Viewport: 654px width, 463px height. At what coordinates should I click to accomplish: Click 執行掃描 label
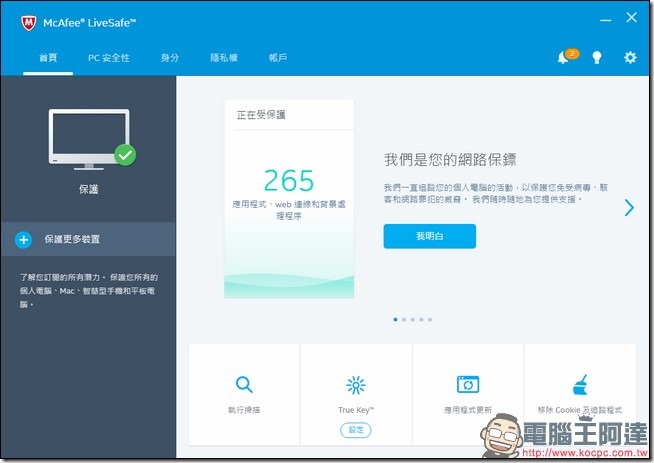(244, 410)
